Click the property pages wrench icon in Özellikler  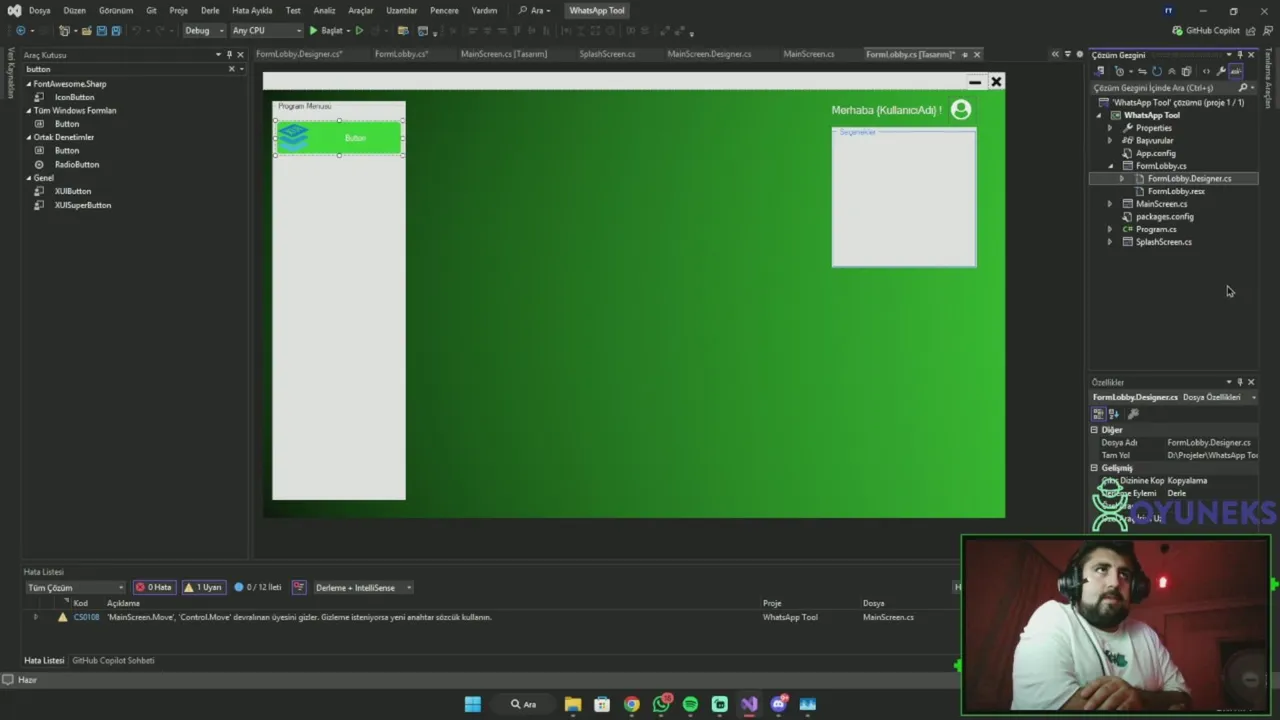(x=1133, y=414)
